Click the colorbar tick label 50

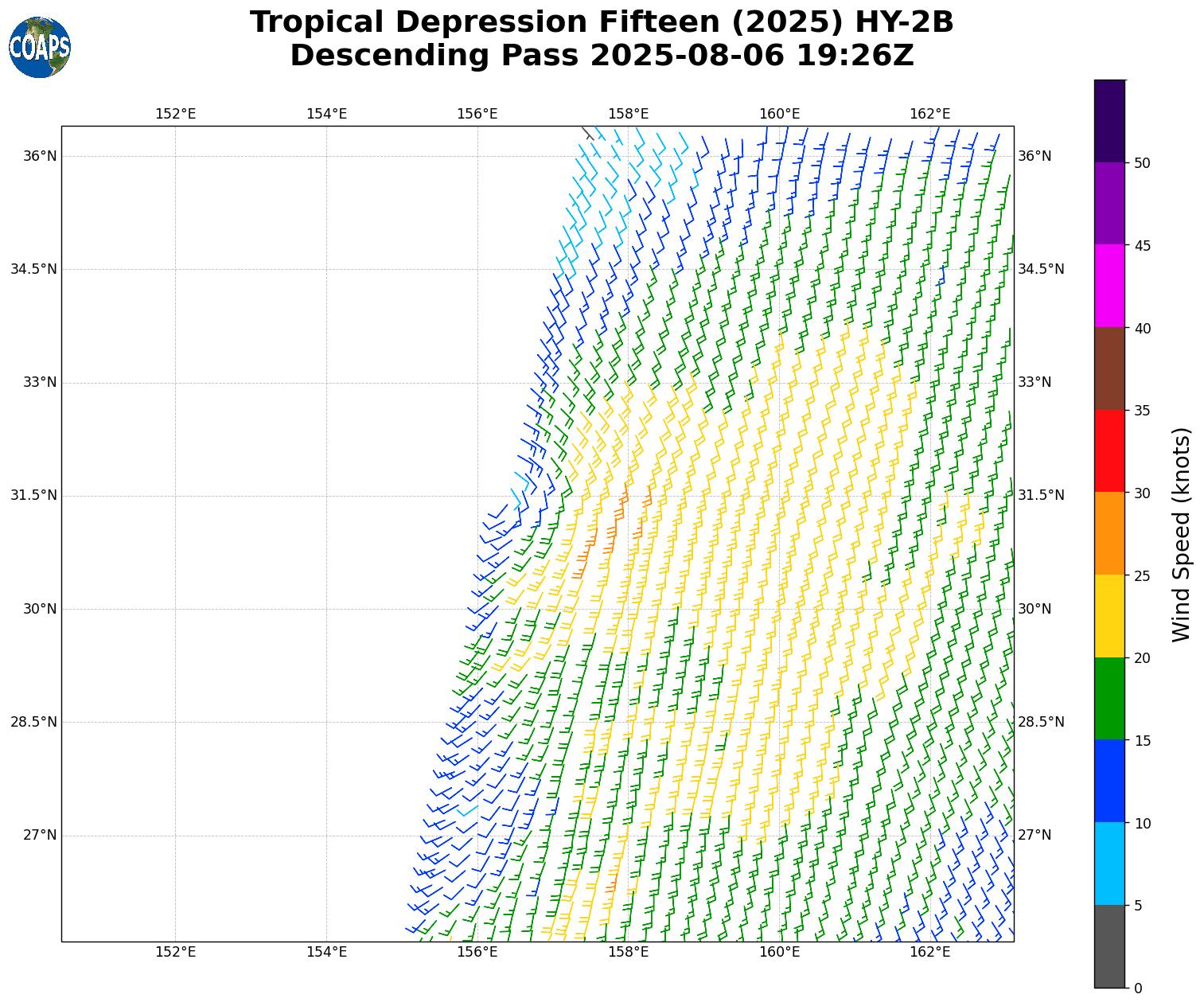pos(1143,163)
